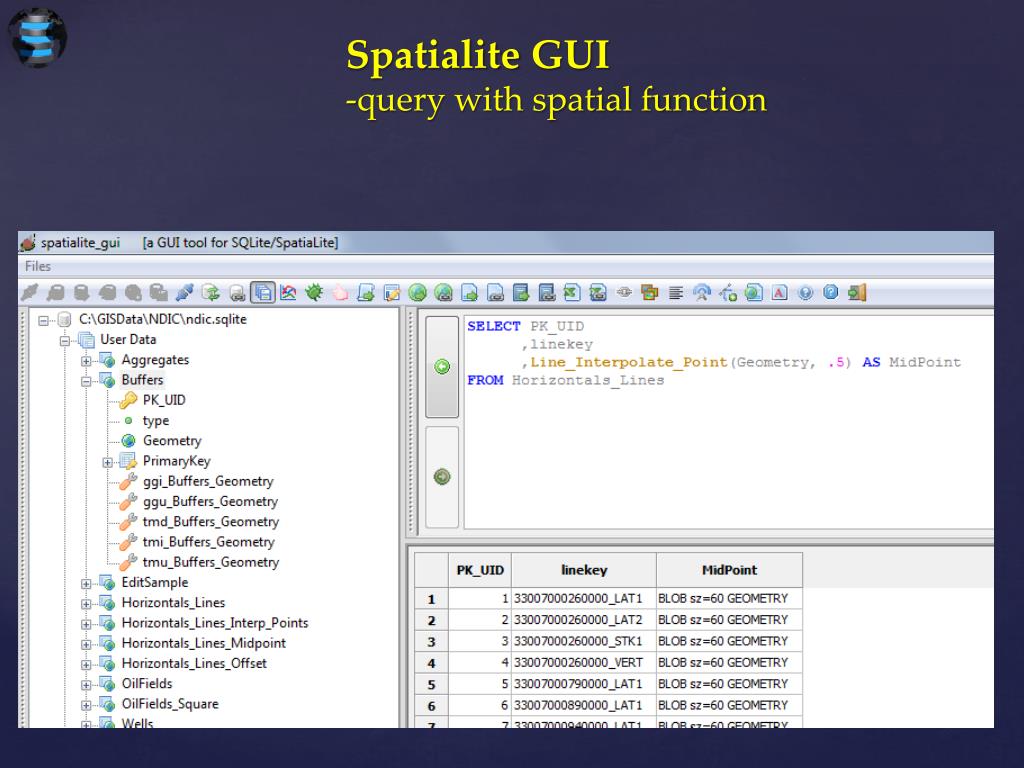
Task: Expand the Horizontals_Lines table node
Action: 86,603
